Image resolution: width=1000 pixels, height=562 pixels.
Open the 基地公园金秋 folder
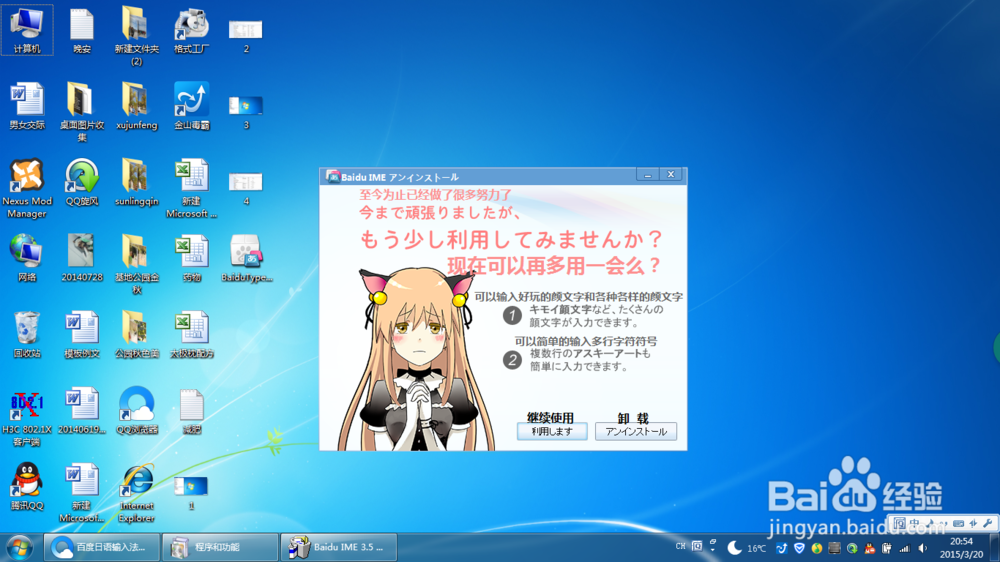(x=136, y=264)
